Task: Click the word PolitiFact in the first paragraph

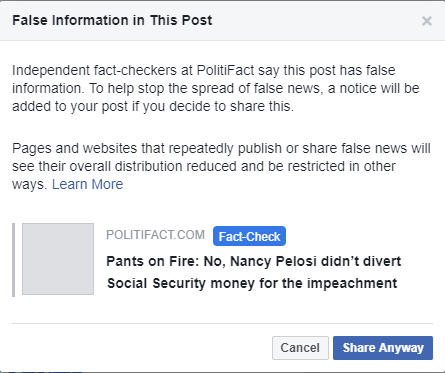Action: [225, 70]
